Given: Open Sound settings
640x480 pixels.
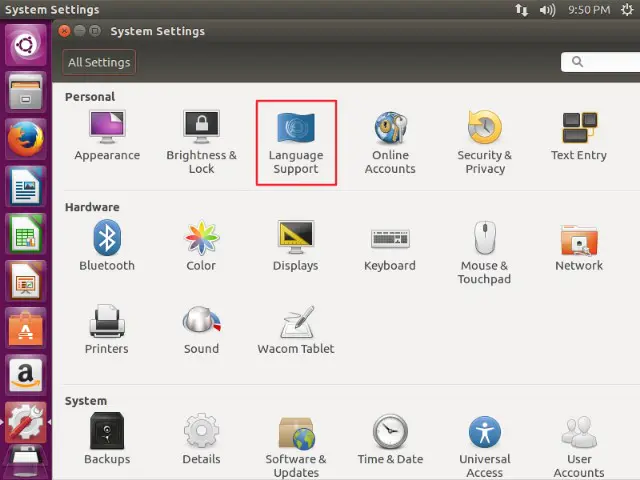Looking at the screenshot, I should [x=201, y=330].
